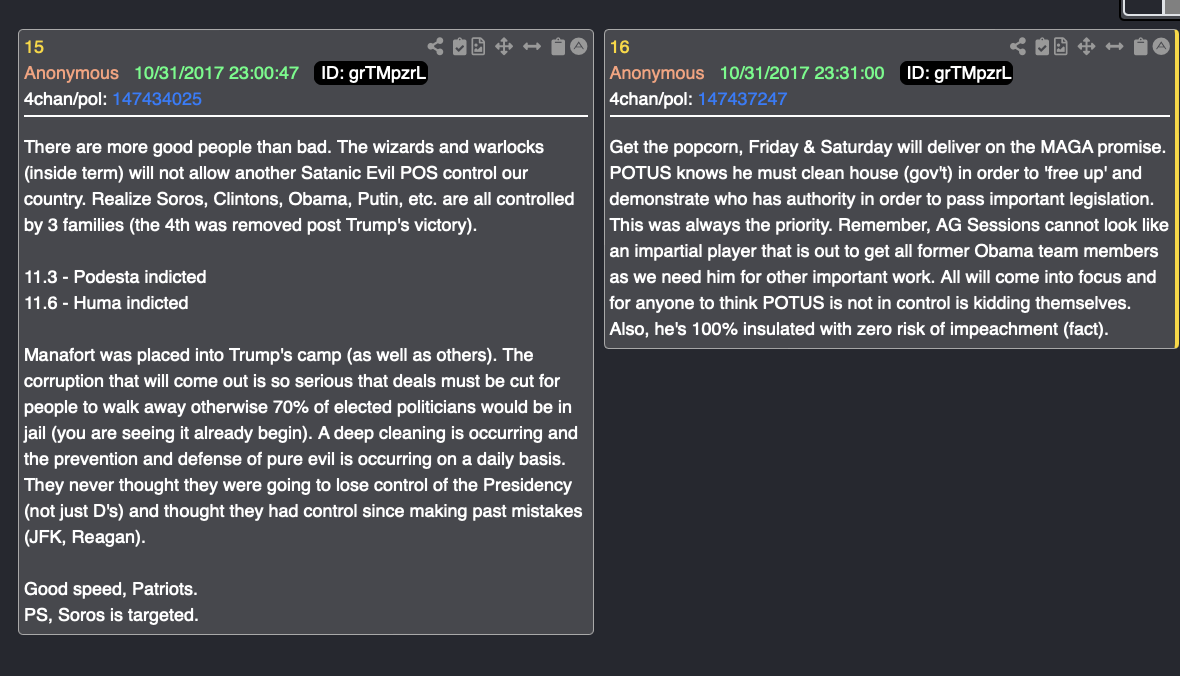Image resolution: width=1180 pixels, height=676 pixels.
Task: Collapse post 16 with the circled caret
Action: (1161, 46)
